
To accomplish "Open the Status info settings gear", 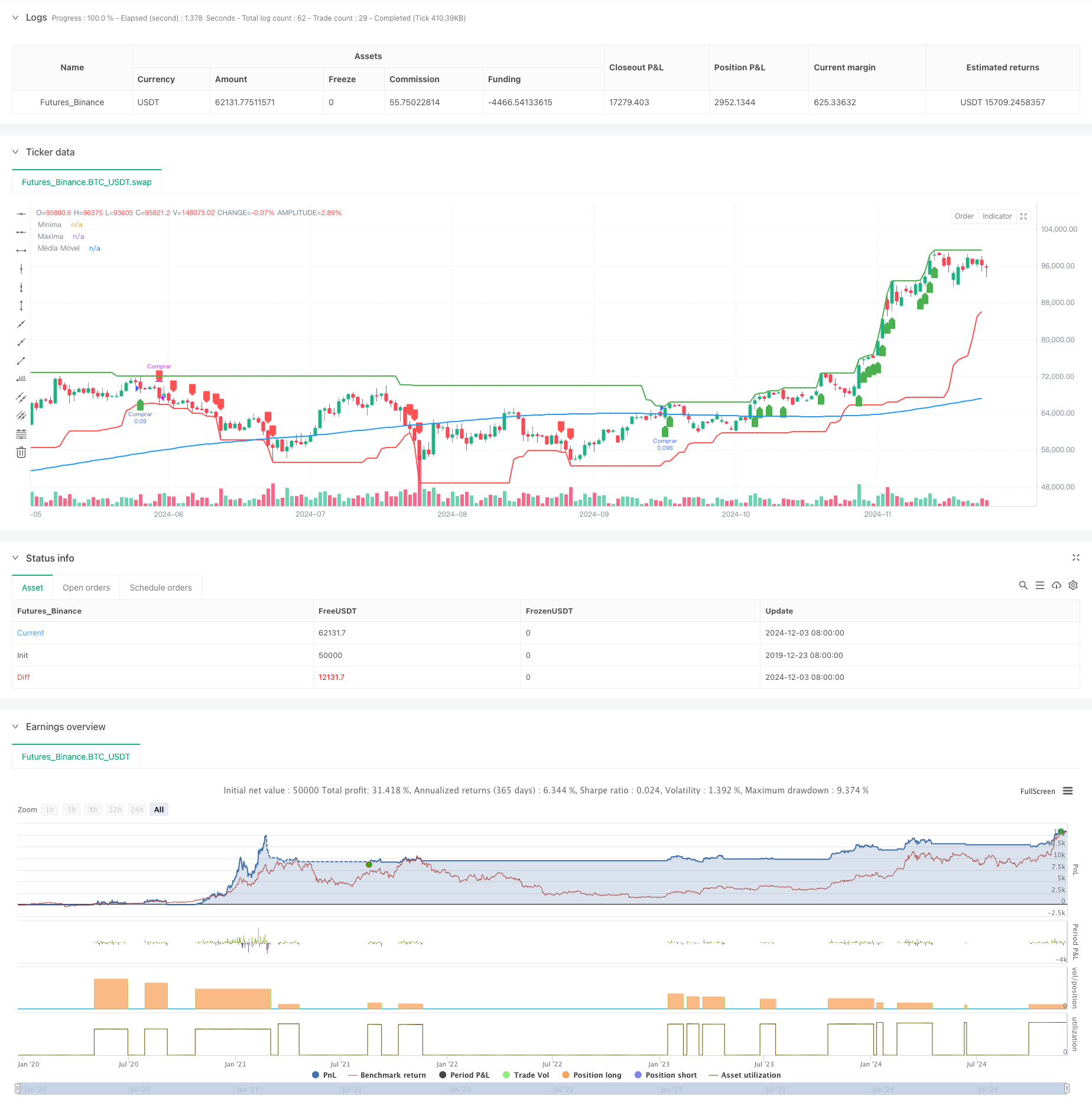I will click(x=1073, y=585).
